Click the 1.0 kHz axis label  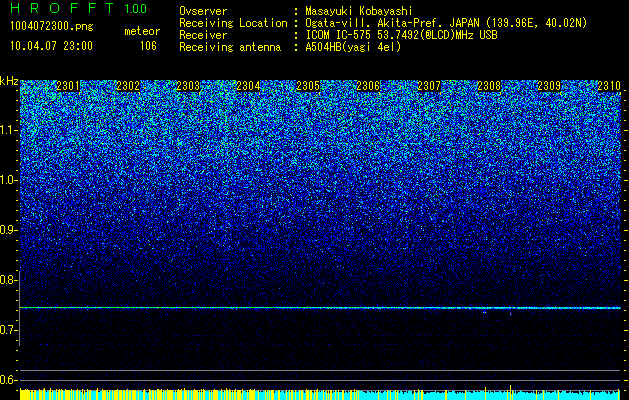(8, 180)
